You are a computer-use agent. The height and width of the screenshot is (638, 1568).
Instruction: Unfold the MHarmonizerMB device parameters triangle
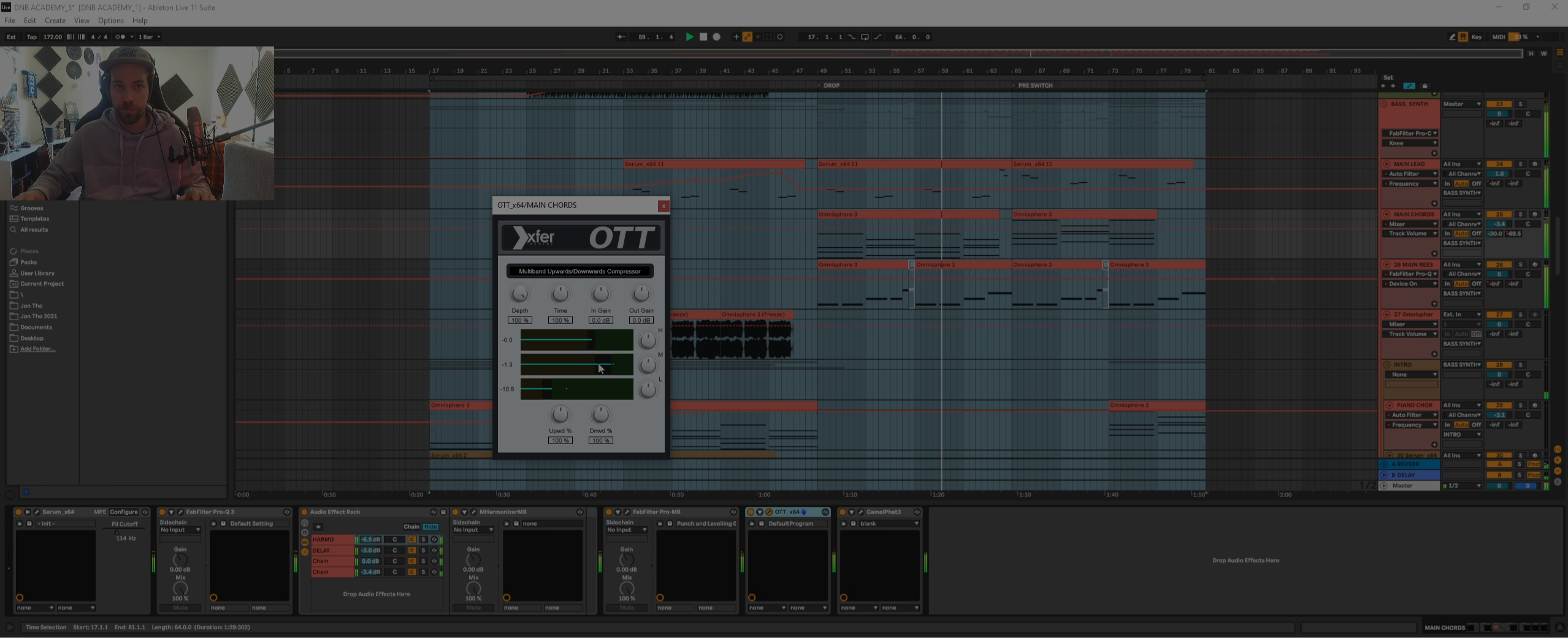pyautogui.click(x=464, y=512)
